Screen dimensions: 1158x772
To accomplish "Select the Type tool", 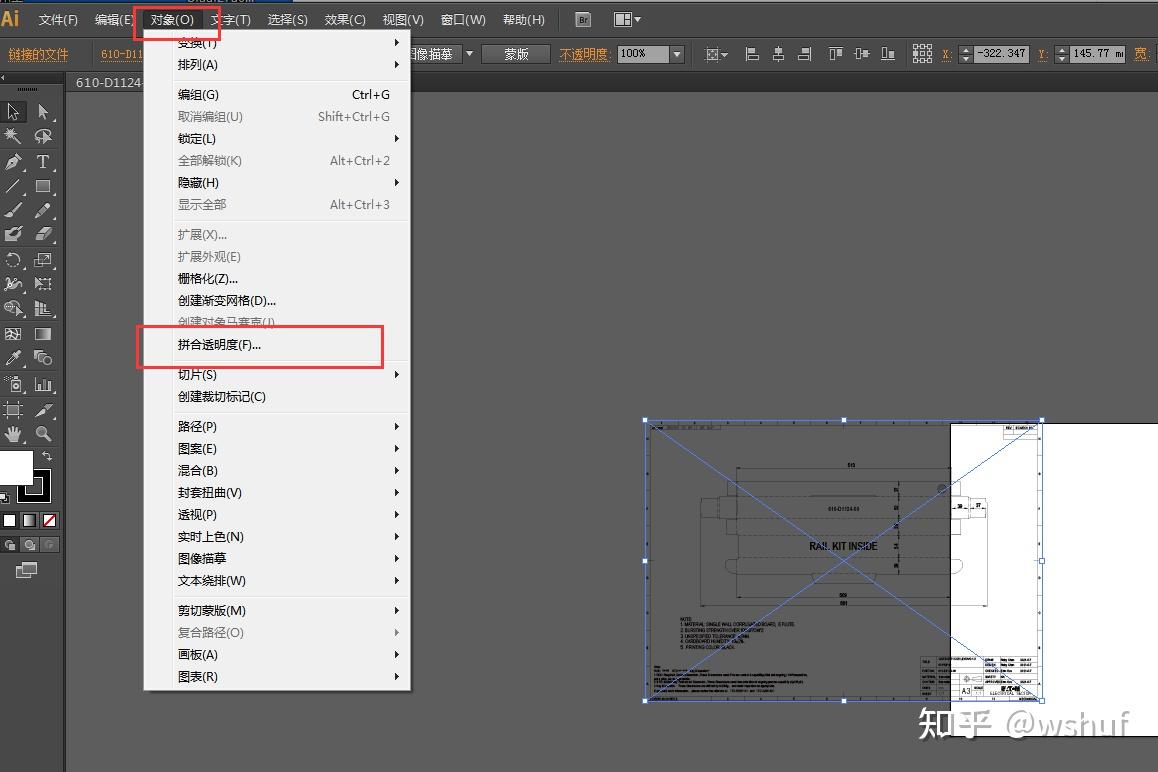I will (x=43, y=161).
